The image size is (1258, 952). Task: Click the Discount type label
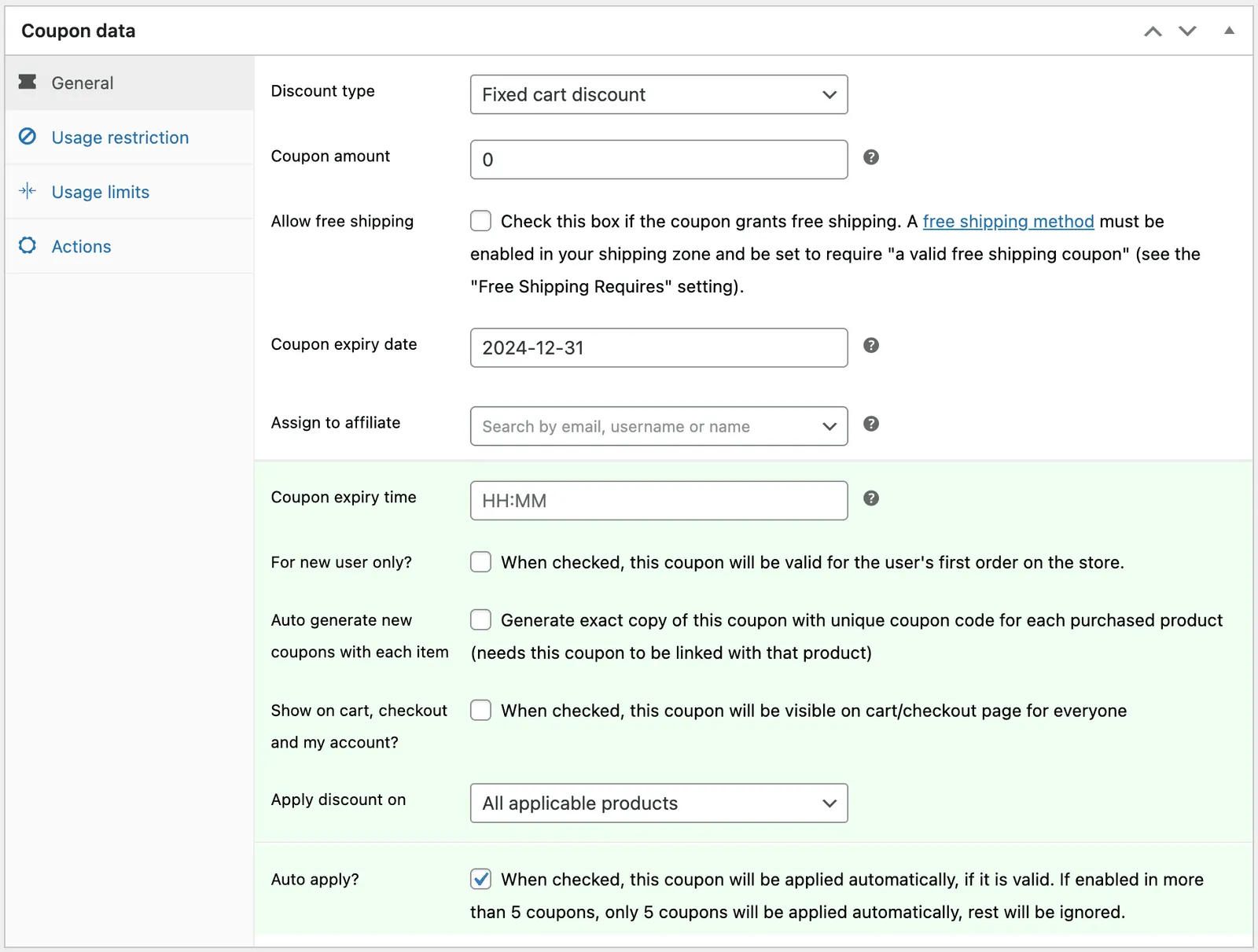click(323, 91)
